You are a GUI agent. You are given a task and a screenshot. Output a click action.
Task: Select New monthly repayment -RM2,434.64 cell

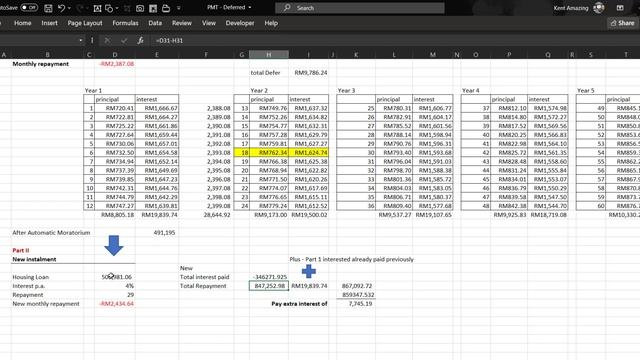point(115,304)
